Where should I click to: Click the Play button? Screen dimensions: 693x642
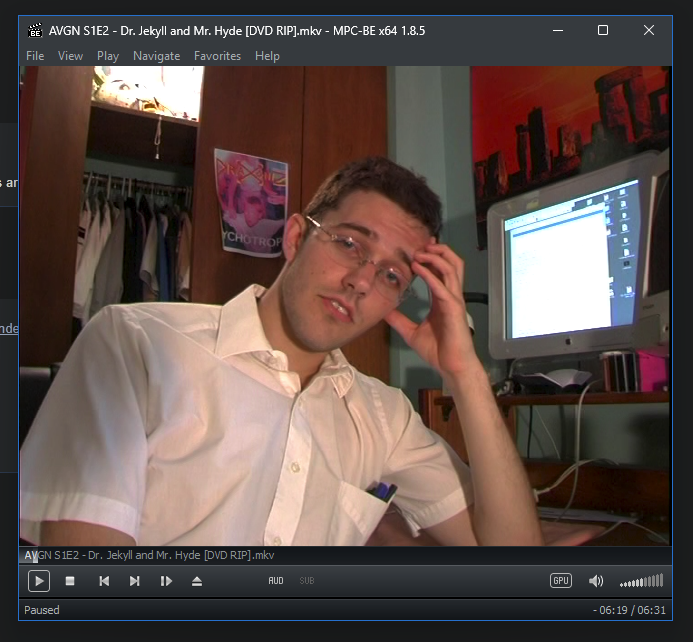pyautogui.click(x=39, y=581)
